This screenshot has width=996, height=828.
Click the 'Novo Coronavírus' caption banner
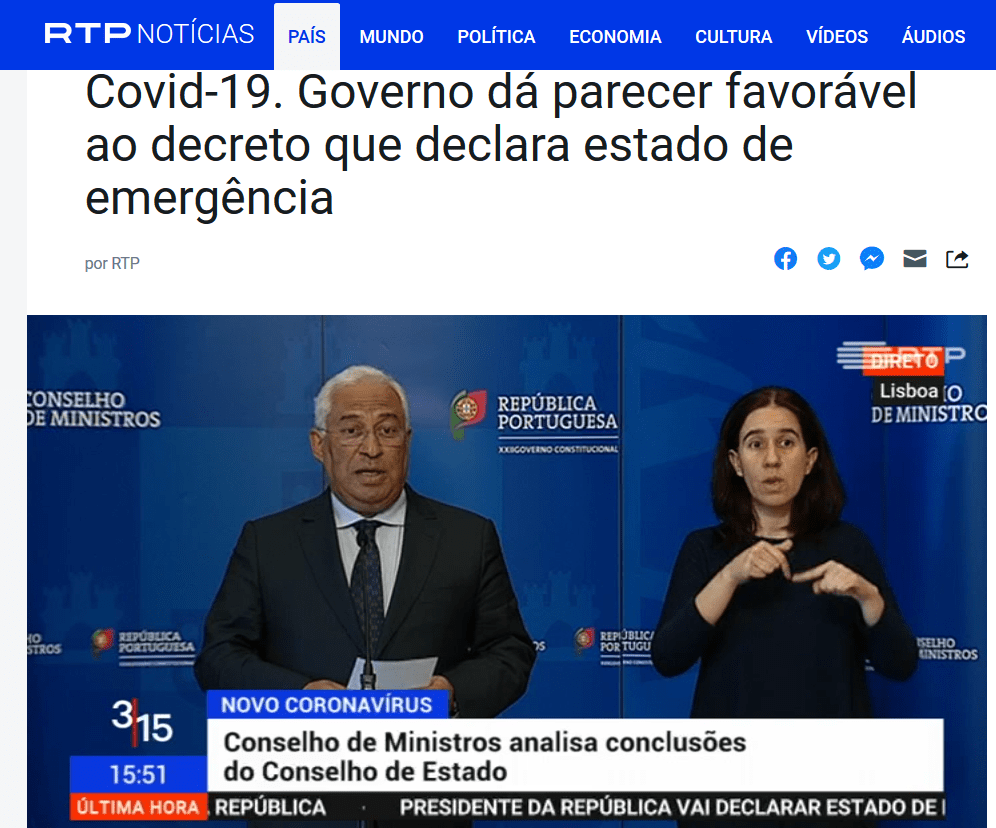coord(326,705)
